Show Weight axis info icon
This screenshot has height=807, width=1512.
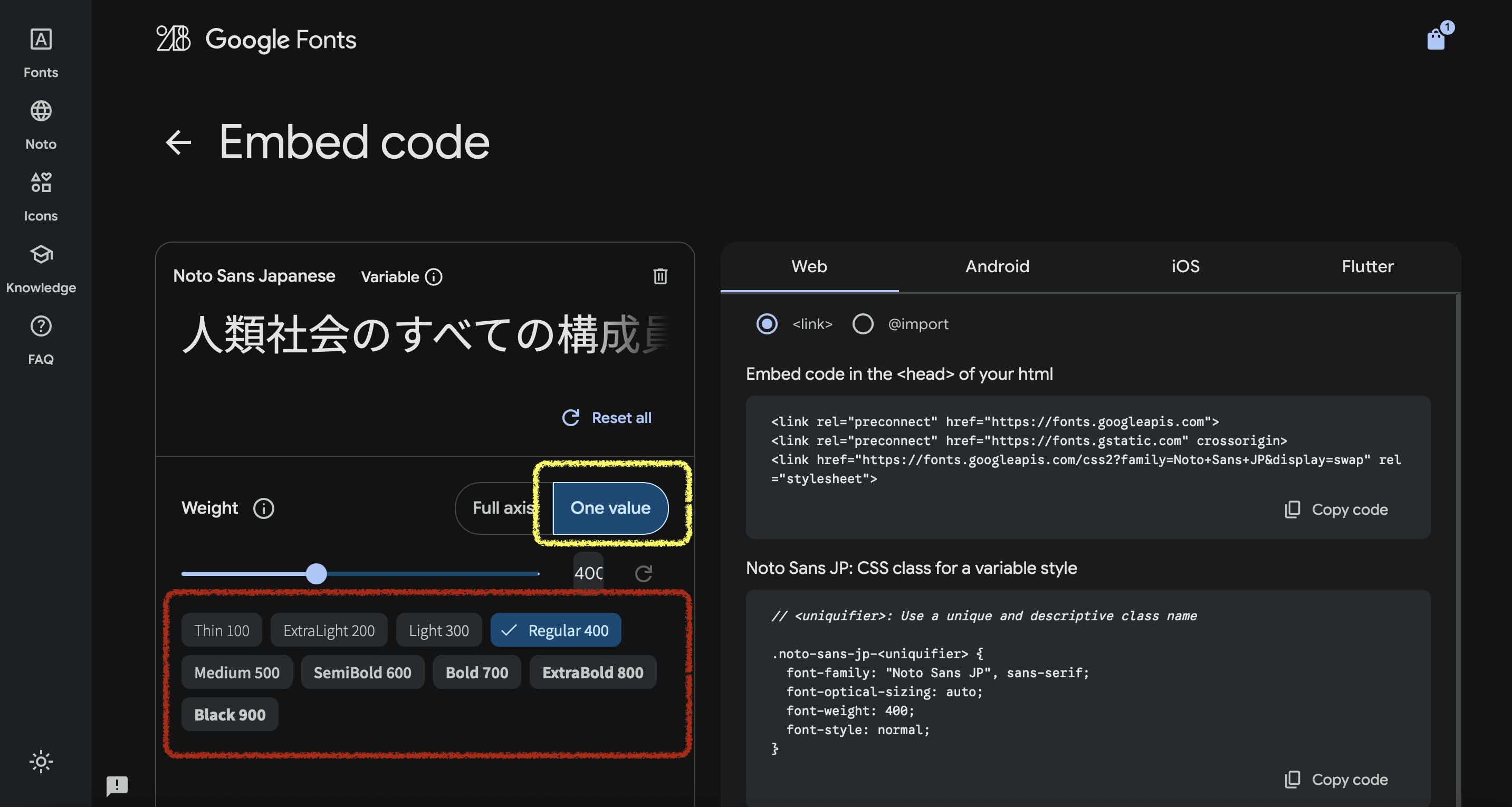tap(264, 508)
